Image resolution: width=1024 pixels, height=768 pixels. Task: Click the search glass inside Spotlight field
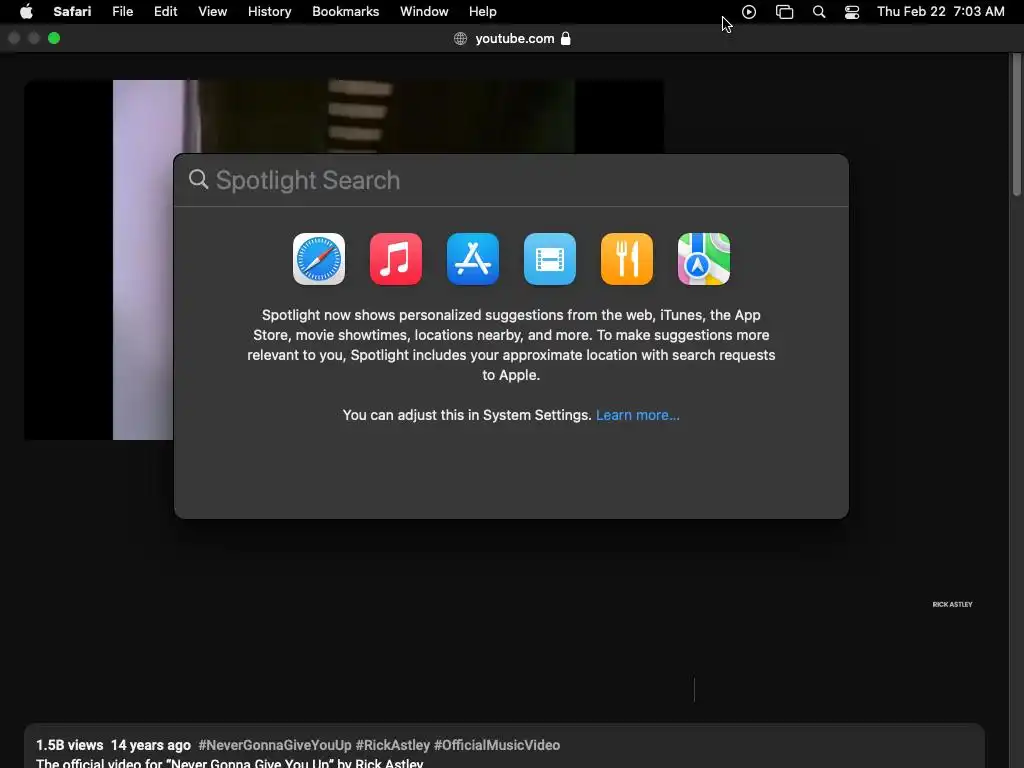pyautogui.click(x=199, y=179)
